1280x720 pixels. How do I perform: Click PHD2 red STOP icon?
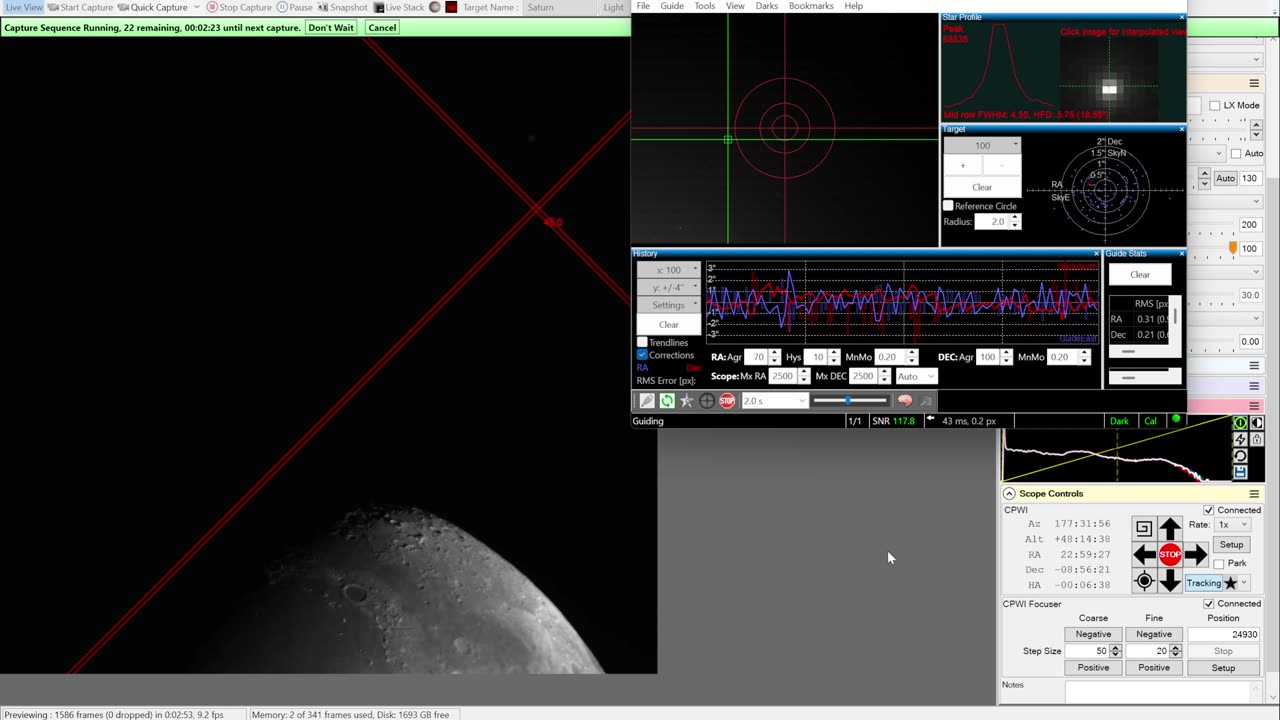pyautogui.click(x=727, y=401)
